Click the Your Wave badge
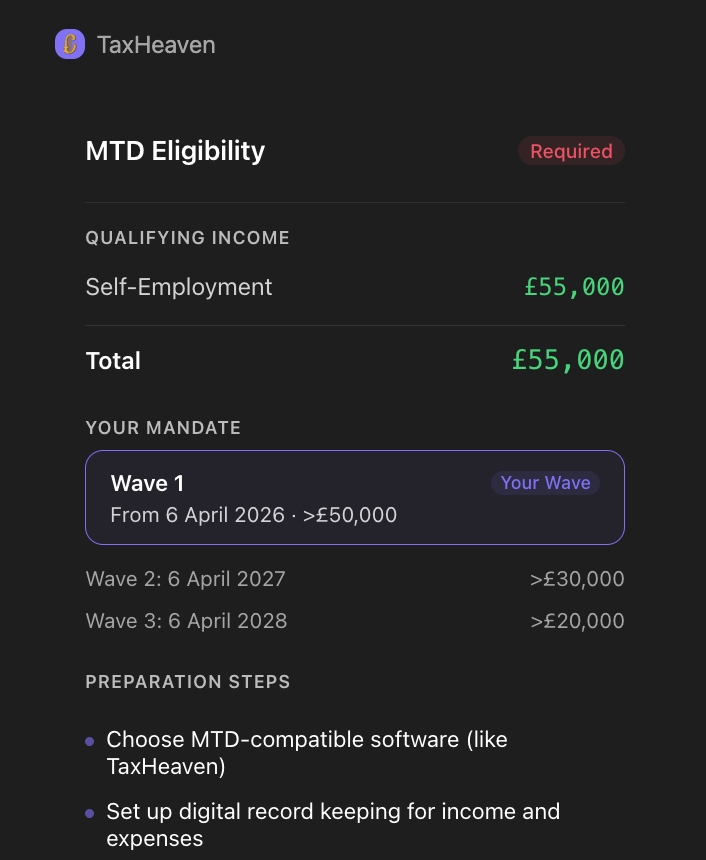Viewport: 706px width, 860px height. 545,483
